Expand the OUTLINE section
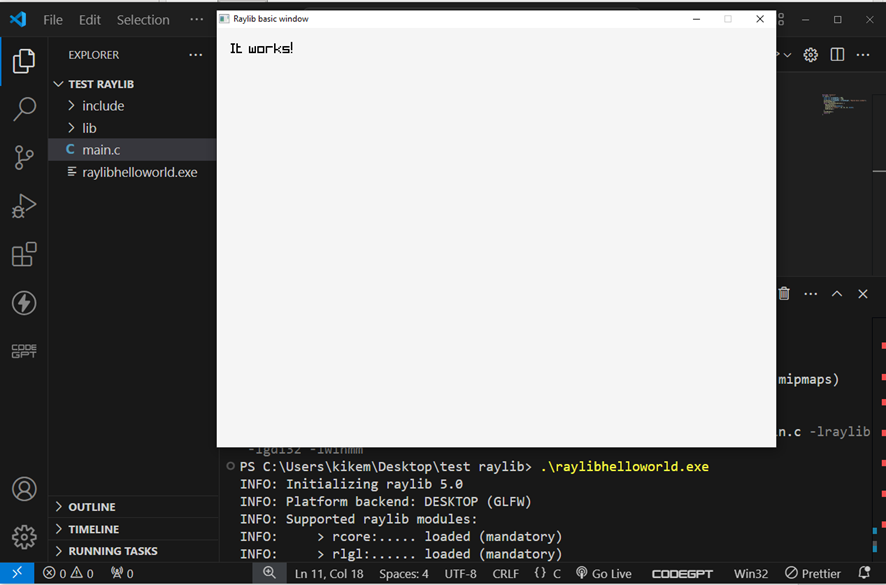Screen dimensions: 886x585 [x=91, y=507]
